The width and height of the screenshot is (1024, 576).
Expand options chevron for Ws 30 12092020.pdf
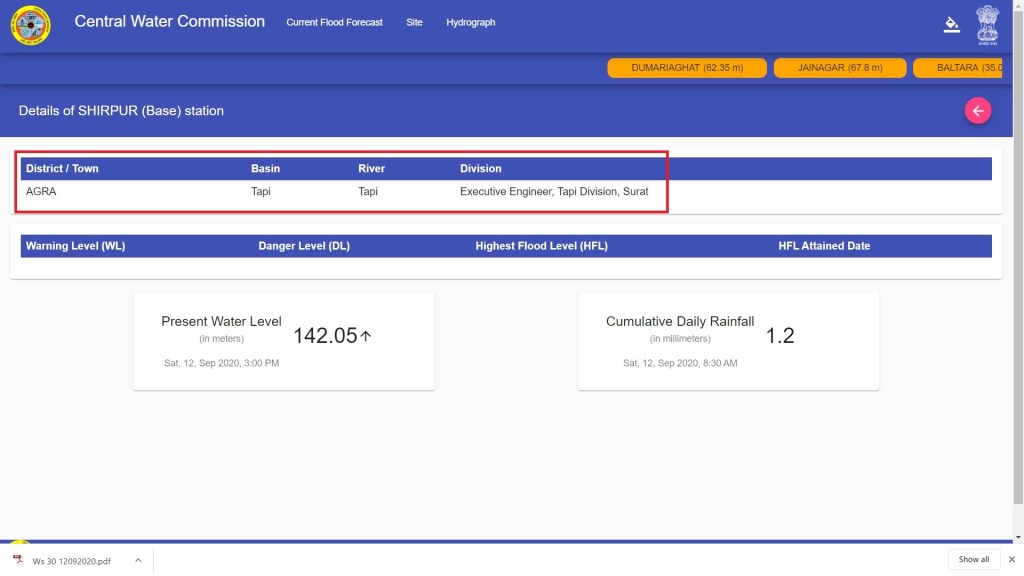coord(138,560)
